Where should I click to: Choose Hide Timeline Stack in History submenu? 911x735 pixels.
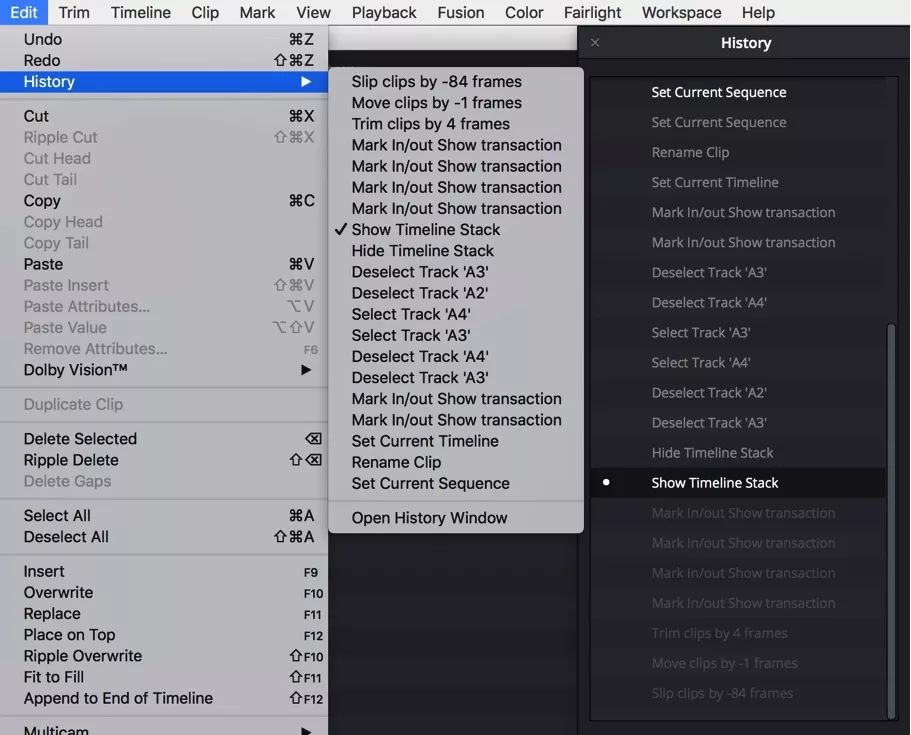(456, 250)
